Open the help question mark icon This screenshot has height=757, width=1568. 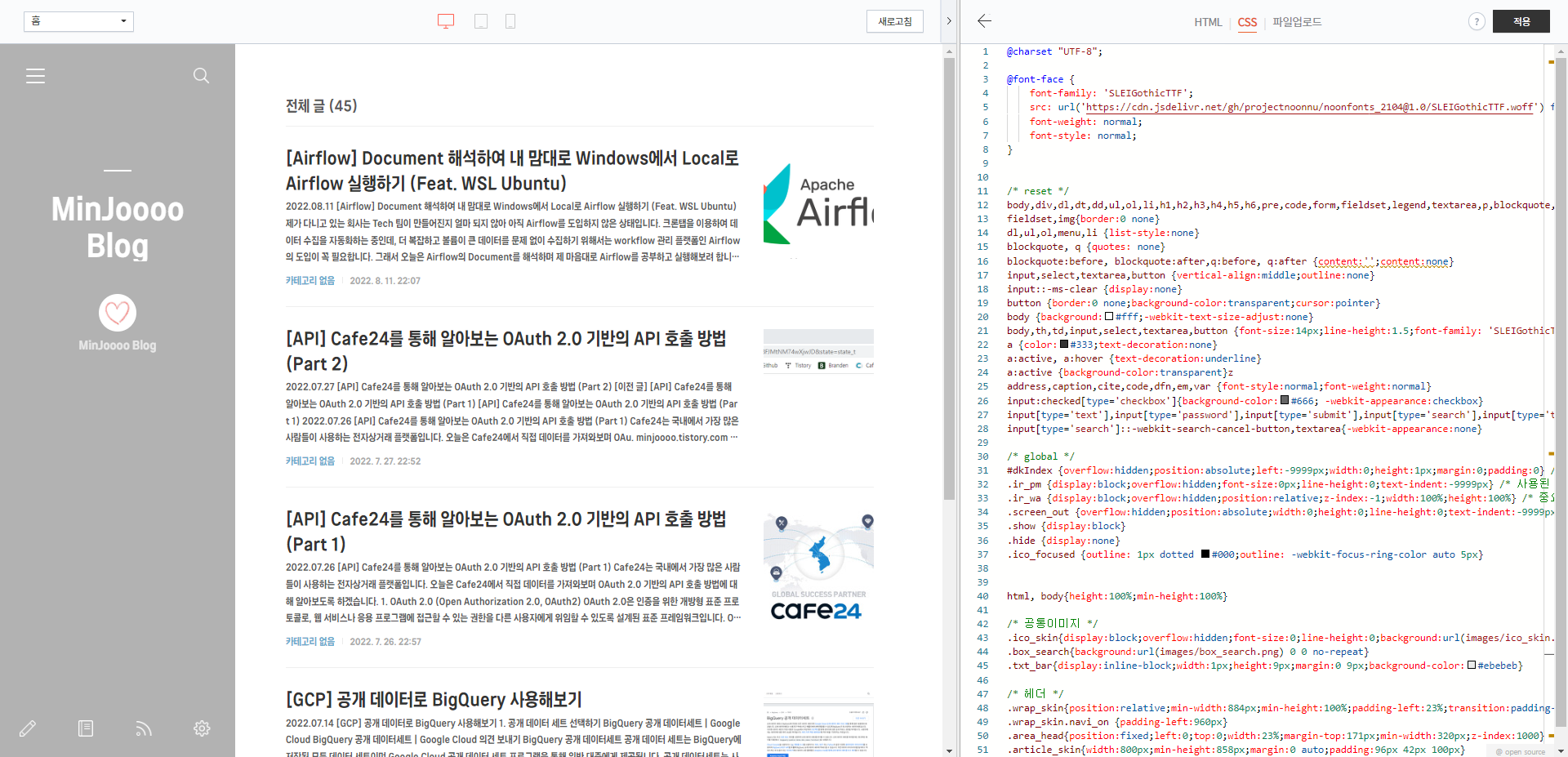coord(1477,22)
